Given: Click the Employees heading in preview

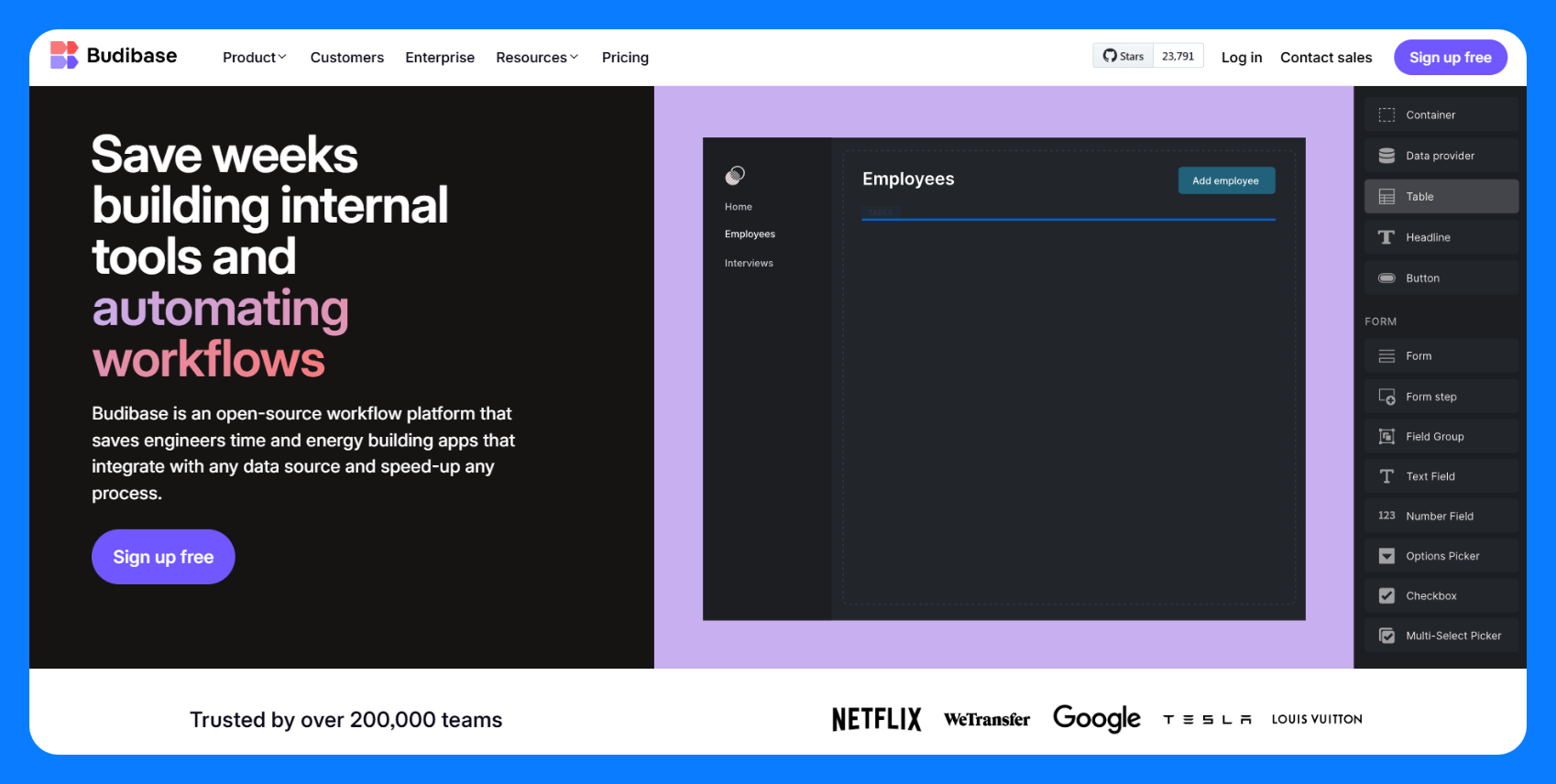Looking at the screenshot, I should (x=908, y=179).
